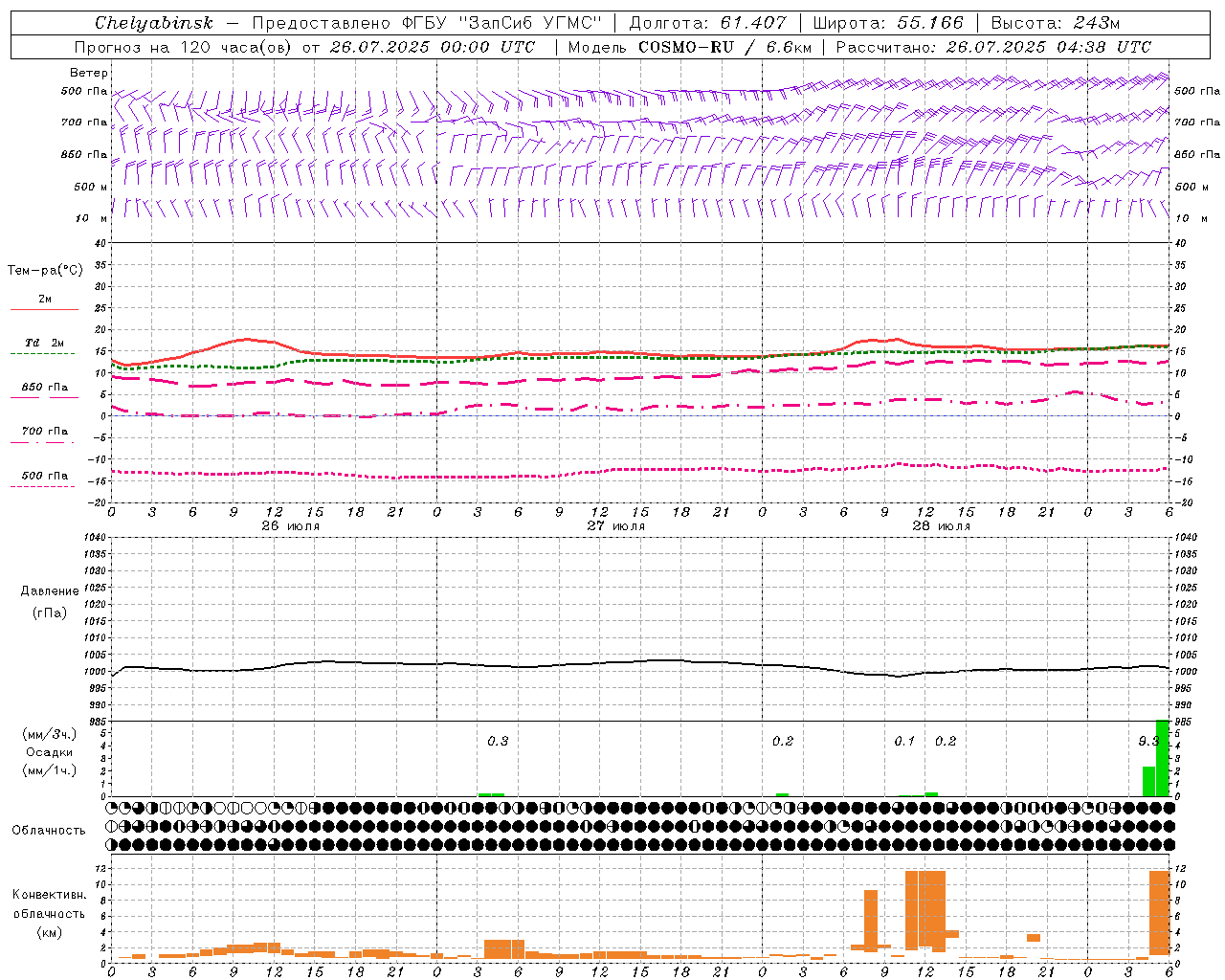Image resolution: width=1225 pixels, height=980 pixels.
Task: Click the Тем-ра(°C) temperature section label
Action: click(45, 271)
